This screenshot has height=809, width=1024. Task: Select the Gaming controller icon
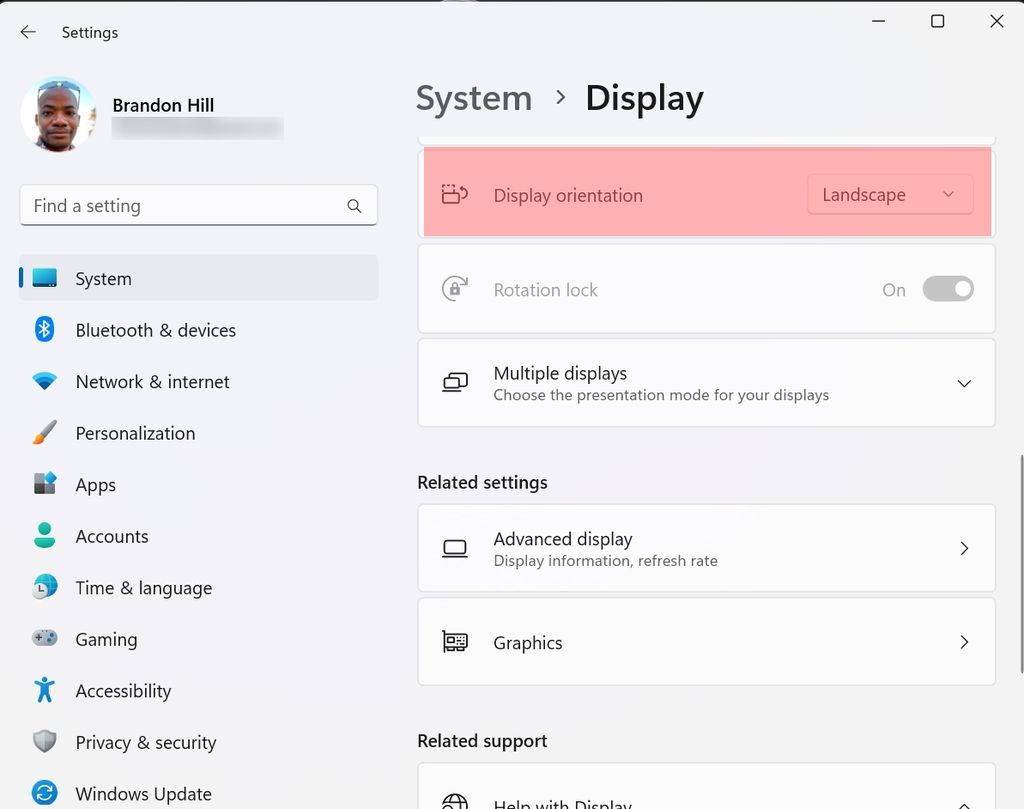coord(45,639)
